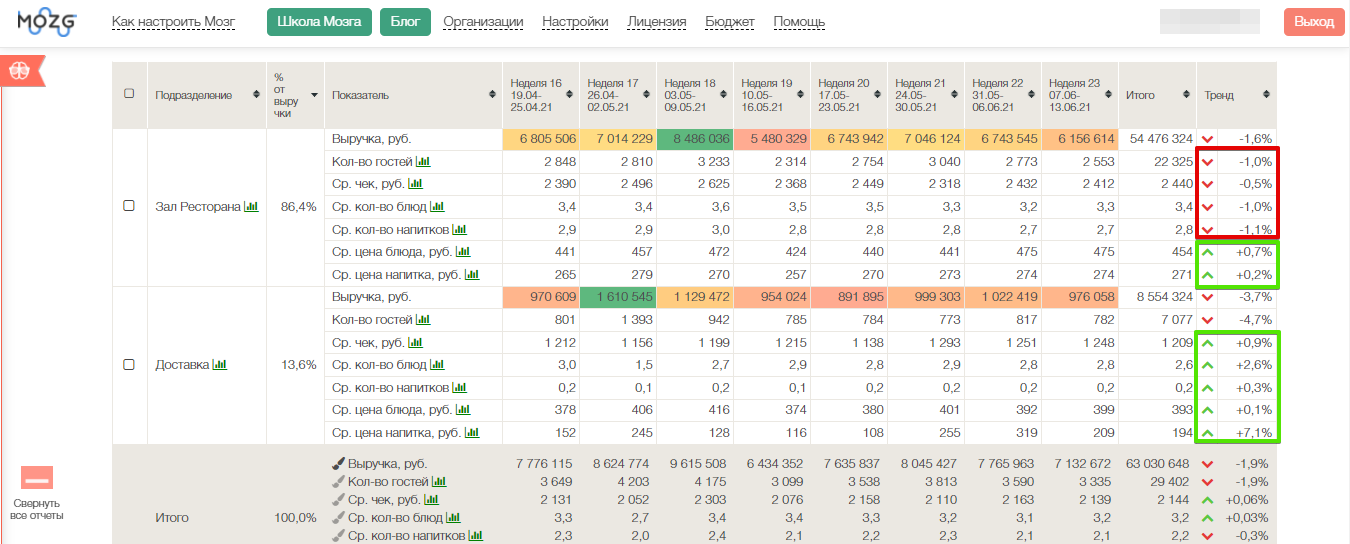Sort by the Тренд column arrows
The image size is (1350, 544).
tap(1266, 95)
